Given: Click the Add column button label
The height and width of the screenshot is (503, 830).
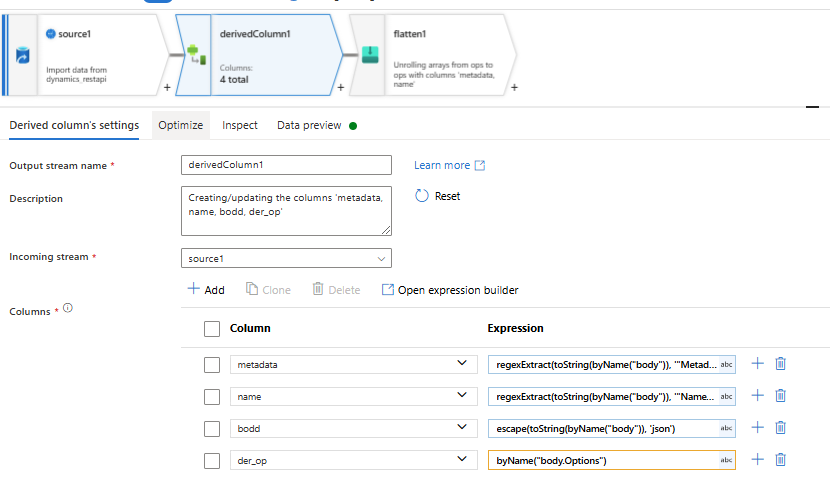Looking at the screenshot, I should click(214, 290).
